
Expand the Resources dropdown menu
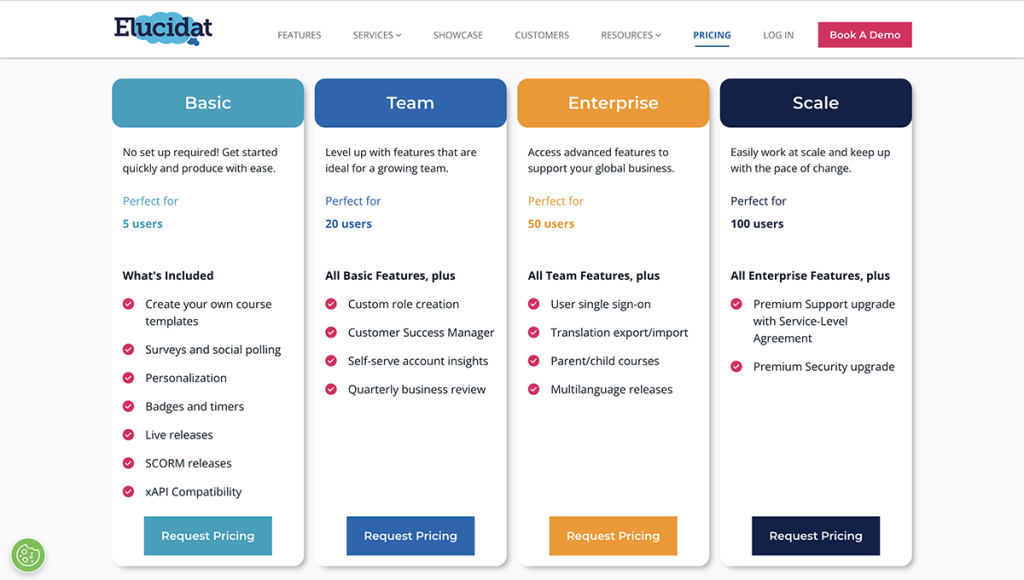(x=631, y=35)
